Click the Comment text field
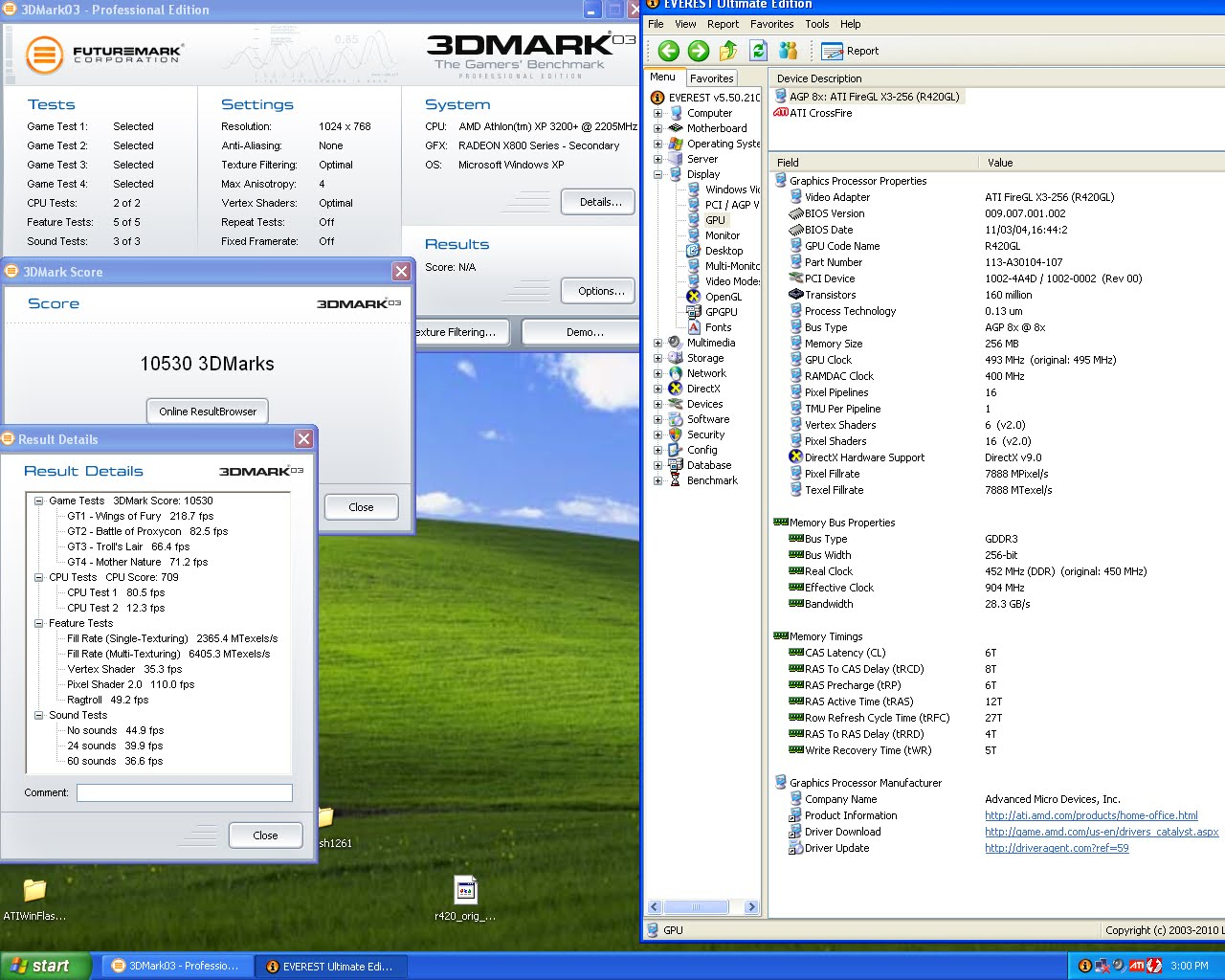1225x980 pixels. 185,792
